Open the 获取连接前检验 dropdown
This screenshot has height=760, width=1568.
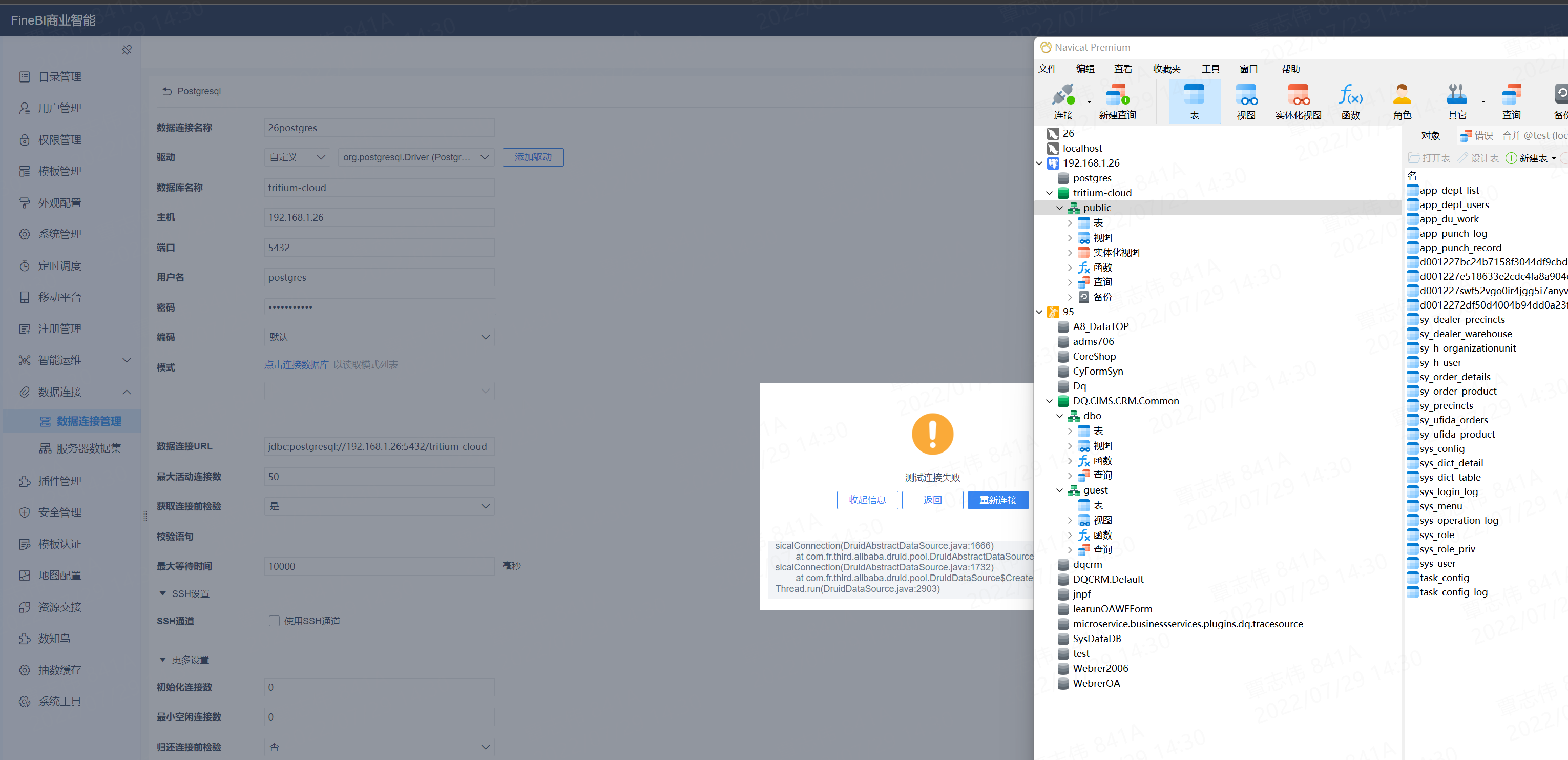[x=379, y=506]
